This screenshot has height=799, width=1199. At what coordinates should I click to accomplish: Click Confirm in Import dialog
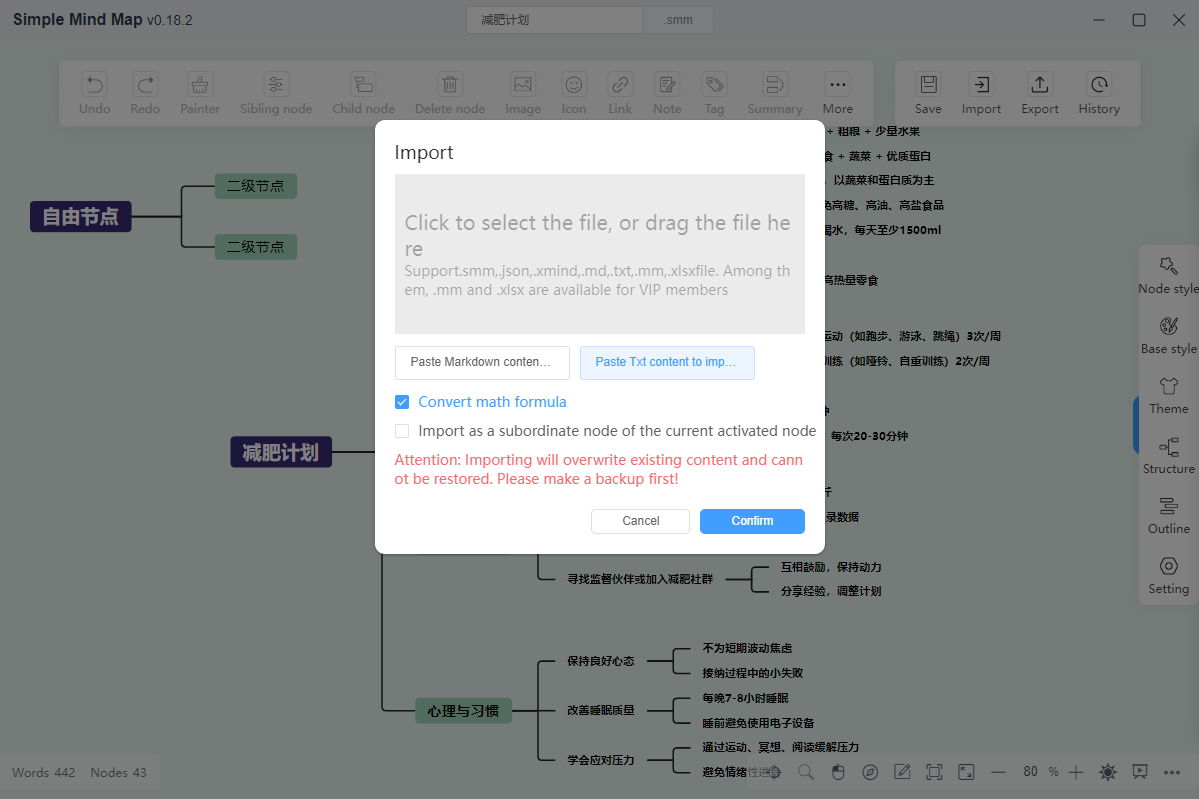click(752, 521)
